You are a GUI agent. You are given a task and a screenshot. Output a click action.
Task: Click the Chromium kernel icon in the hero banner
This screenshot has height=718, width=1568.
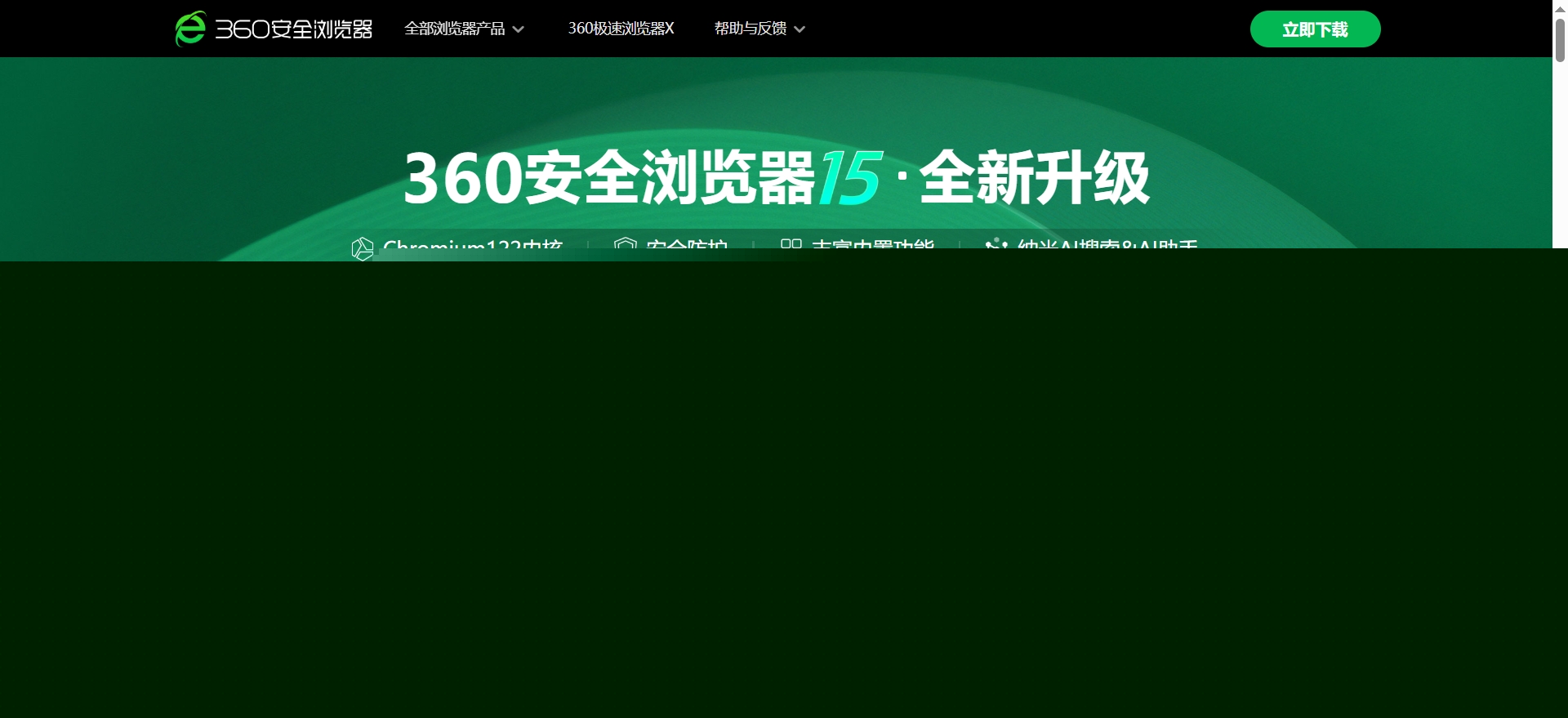pos(362,248)
